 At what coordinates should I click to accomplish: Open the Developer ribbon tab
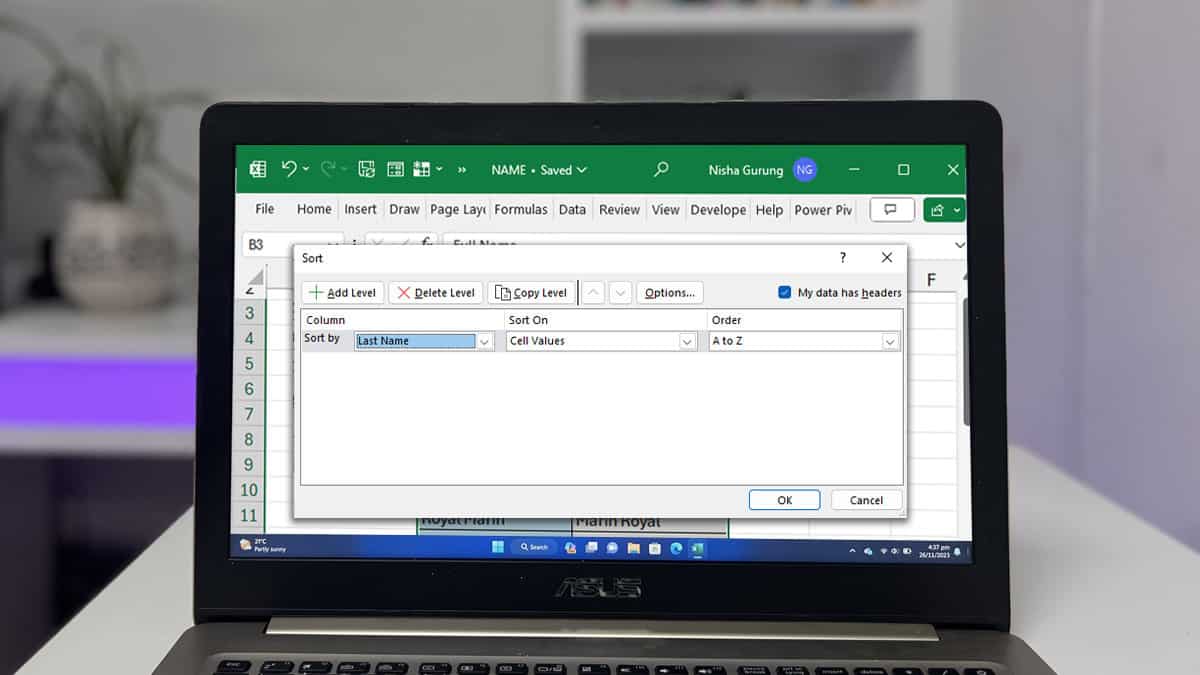click(x=718, y=209)
